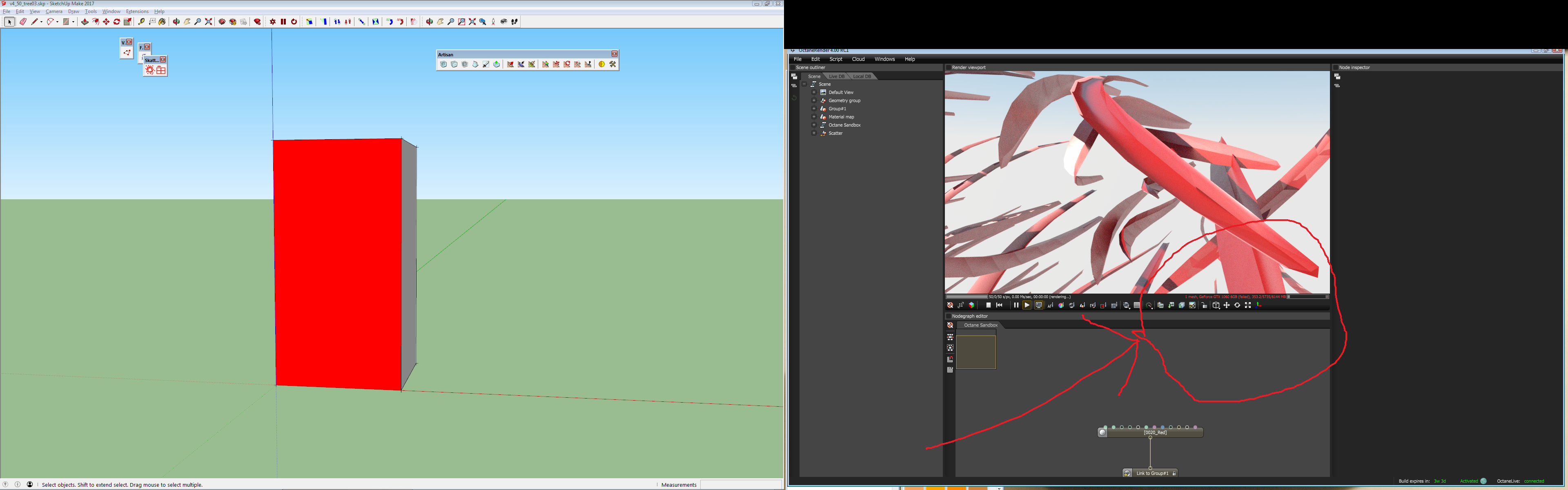Open the Script menu in OctaneRender
Image resolution: width=1568 pixels, height=490 pixels.
pyautogui.click(x=836, y=59)
